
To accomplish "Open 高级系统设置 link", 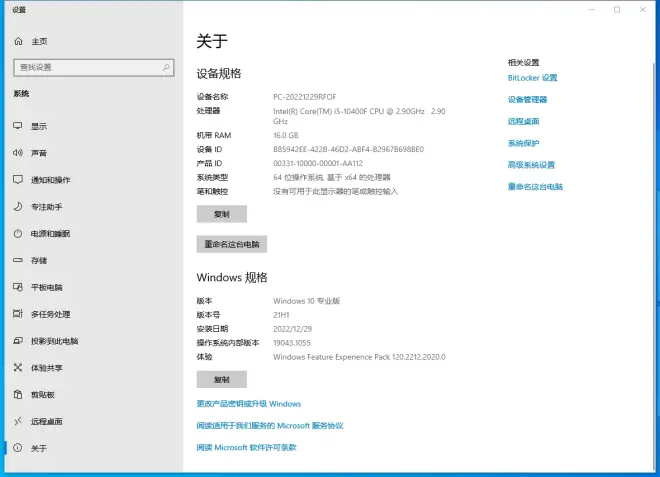I will click(531, 165).
